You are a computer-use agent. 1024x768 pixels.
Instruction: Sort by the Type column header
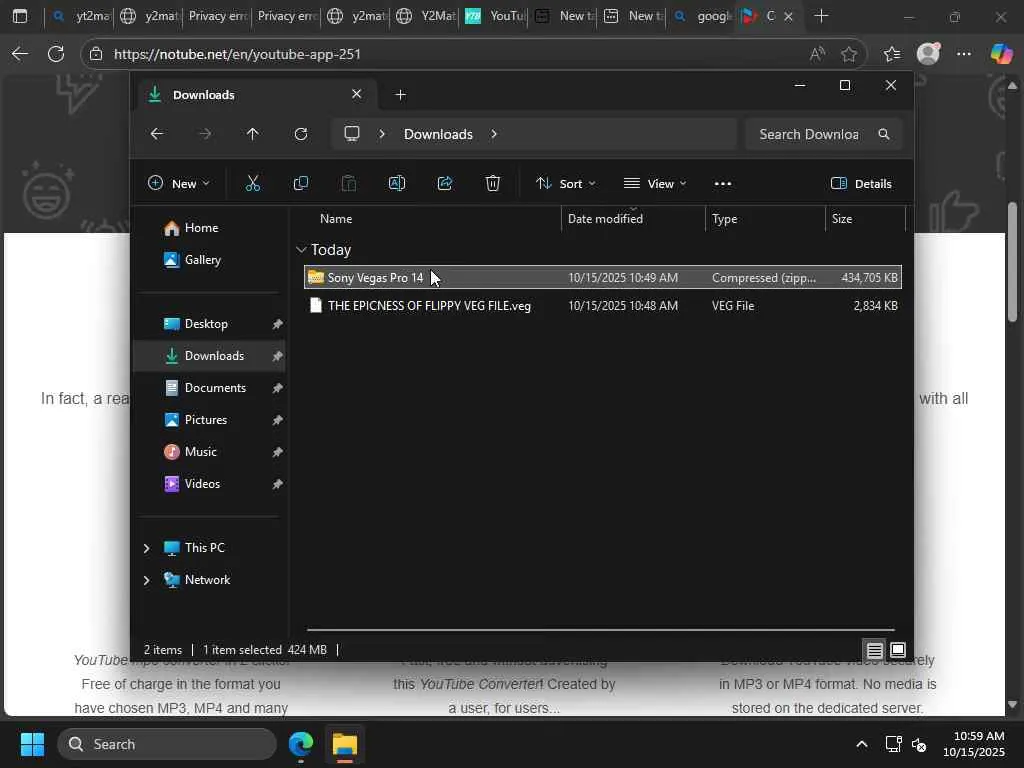[x=765, y=219]
